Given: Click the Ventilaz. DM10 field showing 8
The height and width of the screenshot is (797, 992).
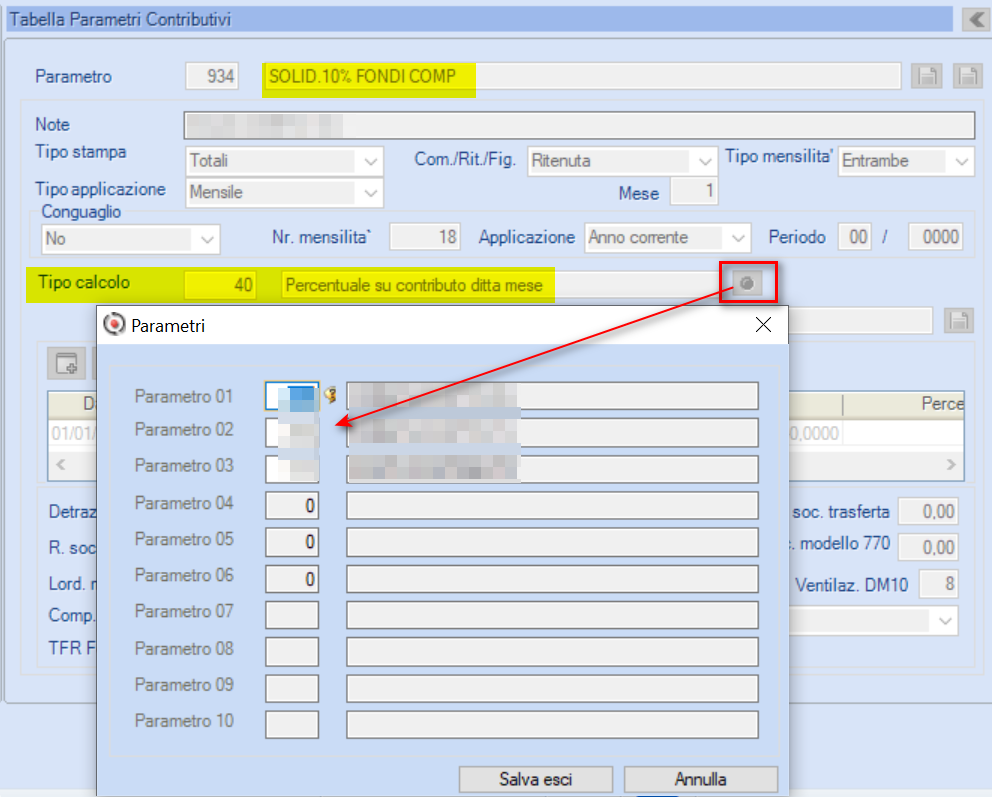Looking at the screenshot, I should pos(938,584).
